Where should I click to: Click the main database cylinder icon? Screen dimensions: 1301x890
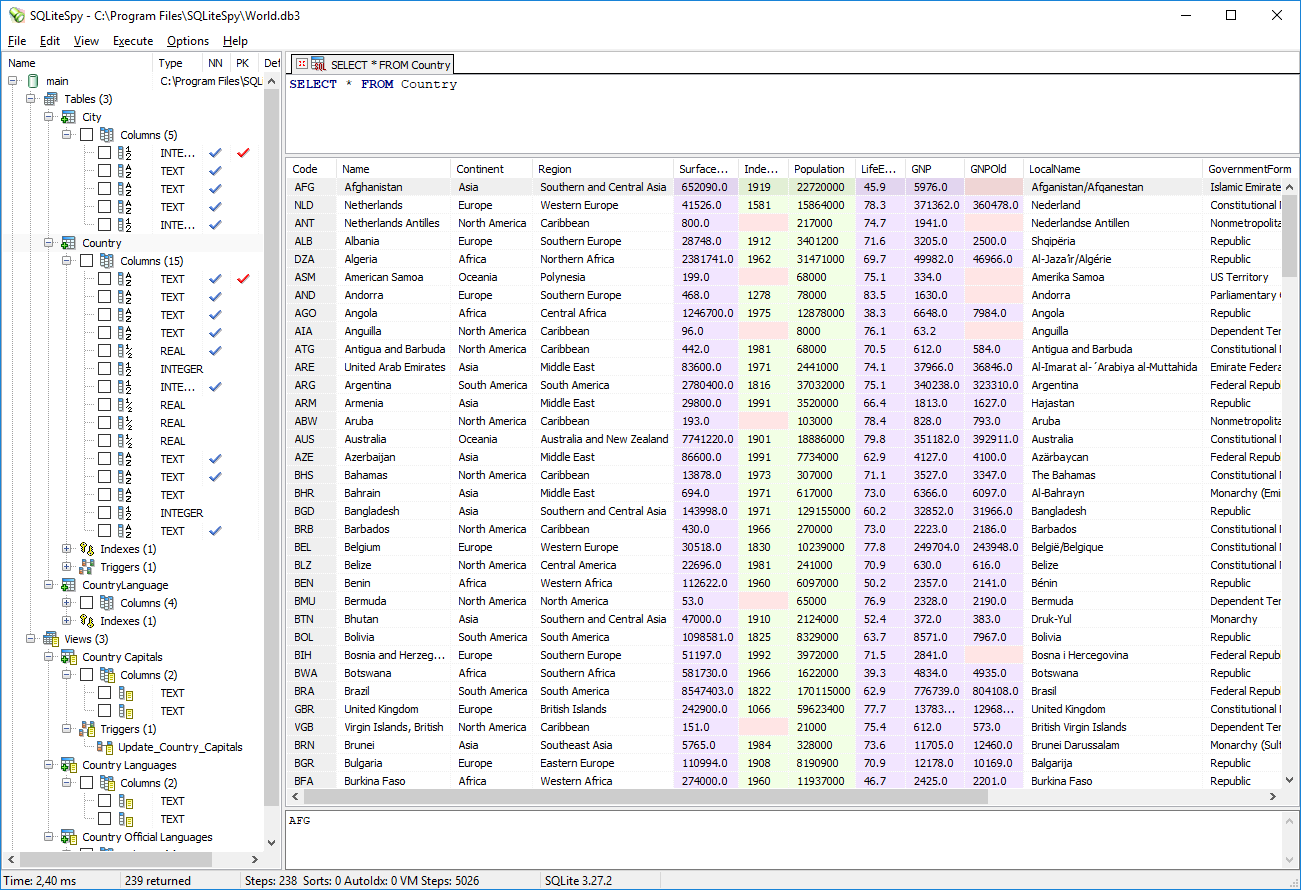coord(33,81)
